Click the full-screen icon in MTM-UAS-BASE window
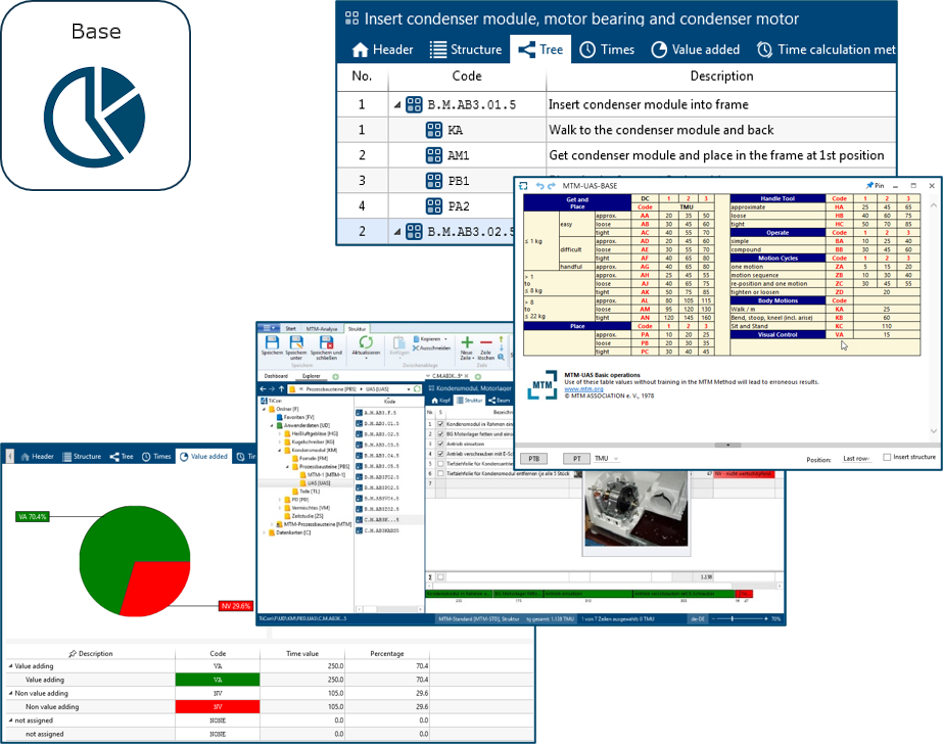This screenshot has height=744, width=943. (523, 186)
